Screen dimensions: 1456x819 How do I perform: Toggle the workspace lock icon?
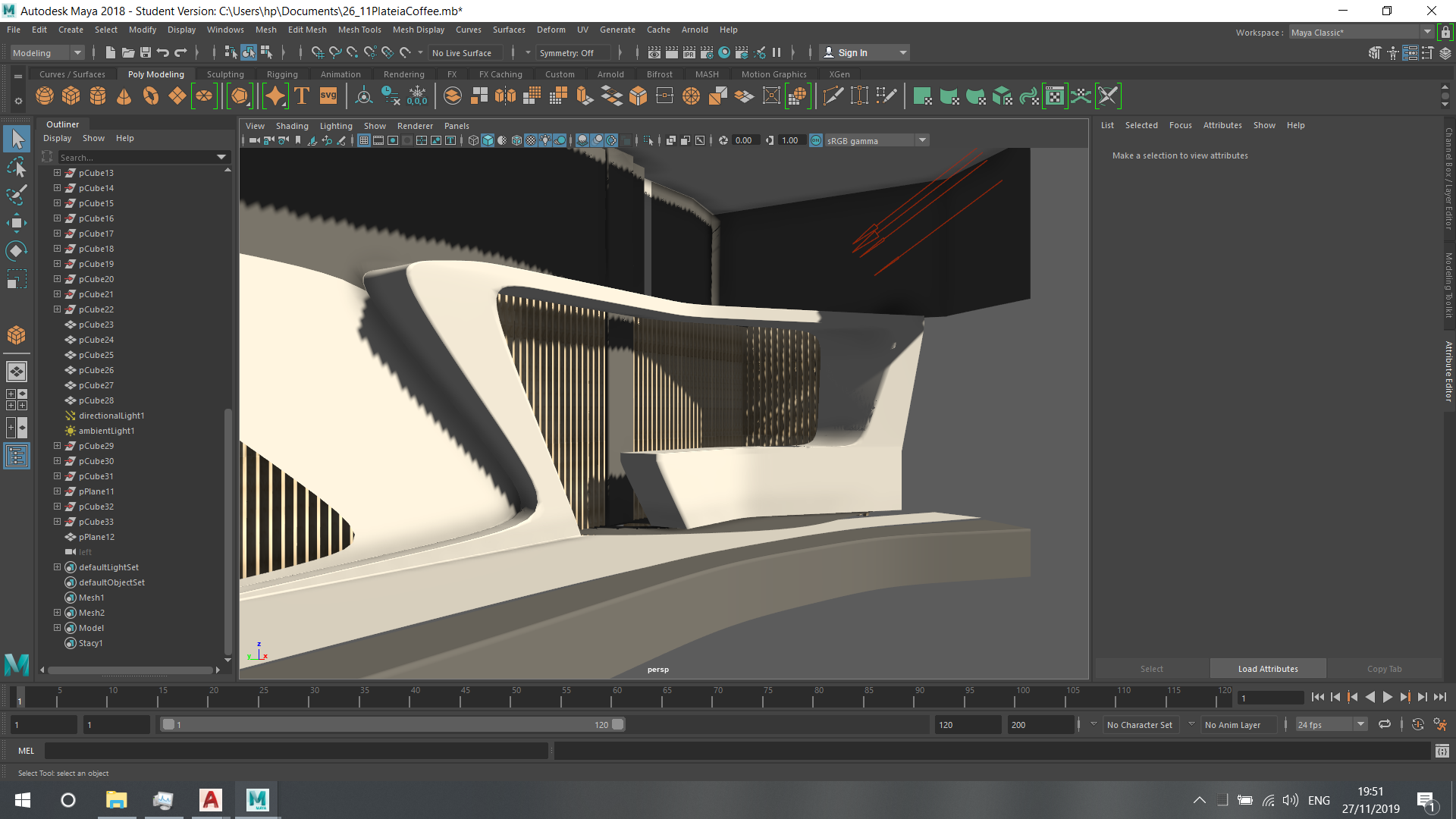pyautogui.click(x=1446, y=33)
